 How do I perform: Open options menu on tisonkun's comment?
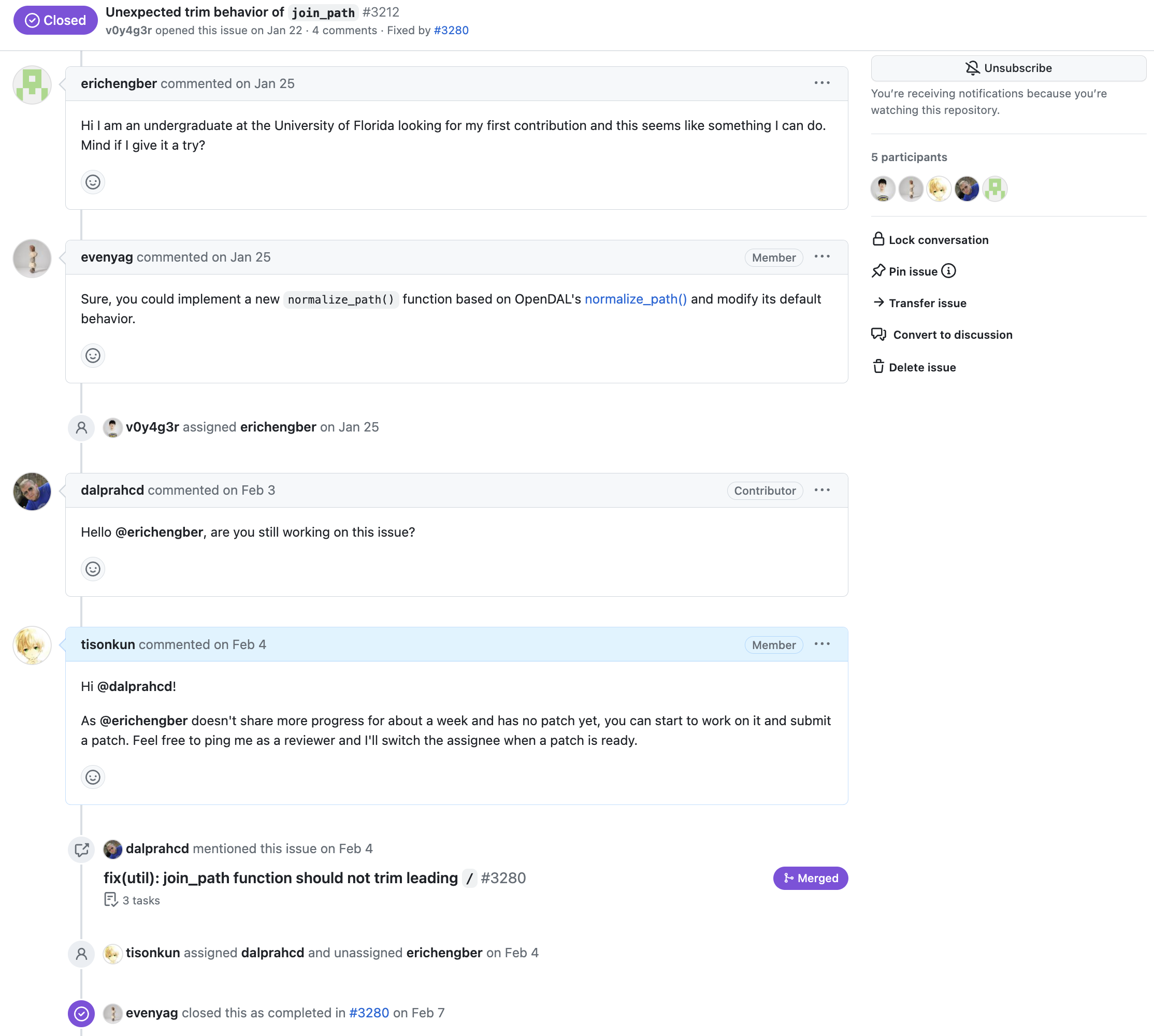point(821,644)
